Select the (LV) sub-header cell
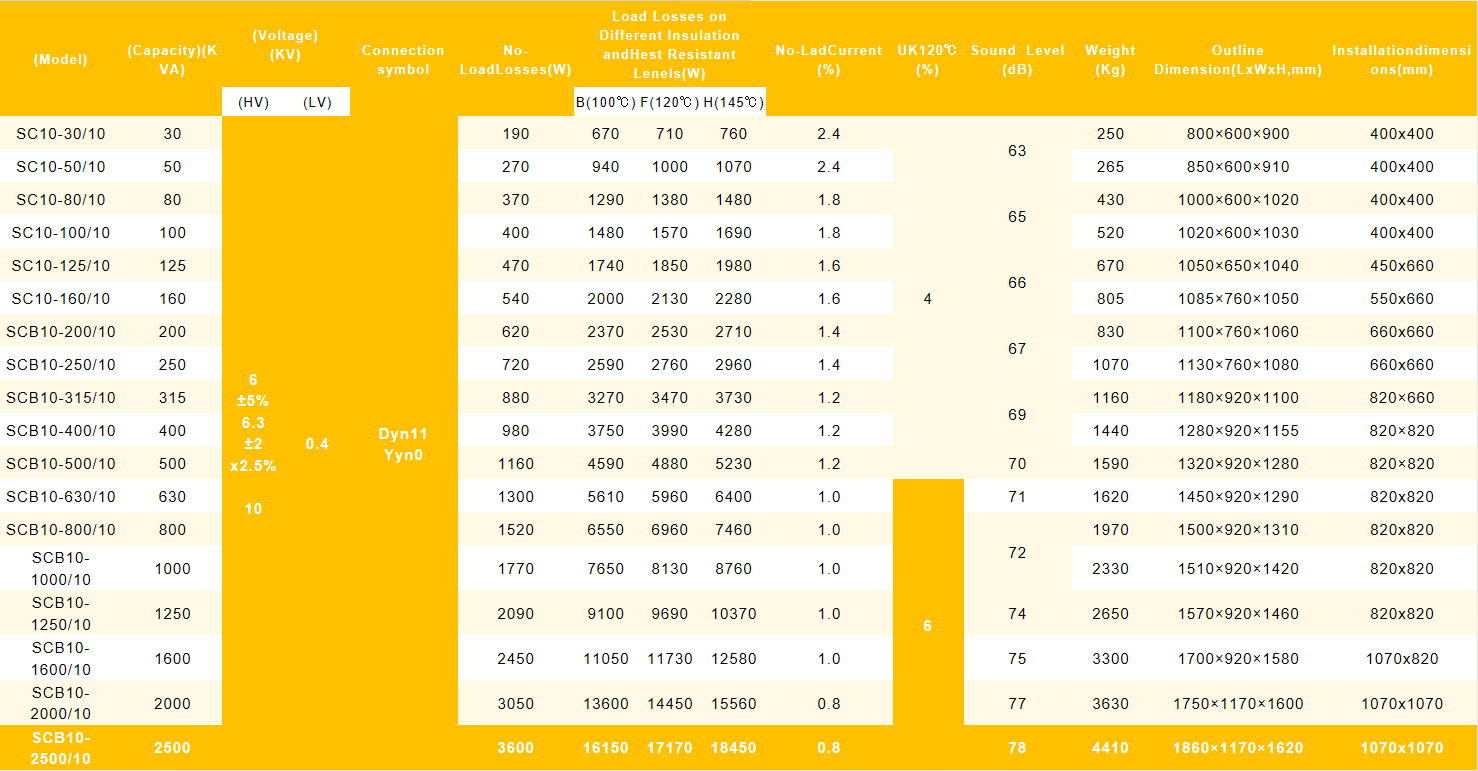 click(x=317, y=102)
